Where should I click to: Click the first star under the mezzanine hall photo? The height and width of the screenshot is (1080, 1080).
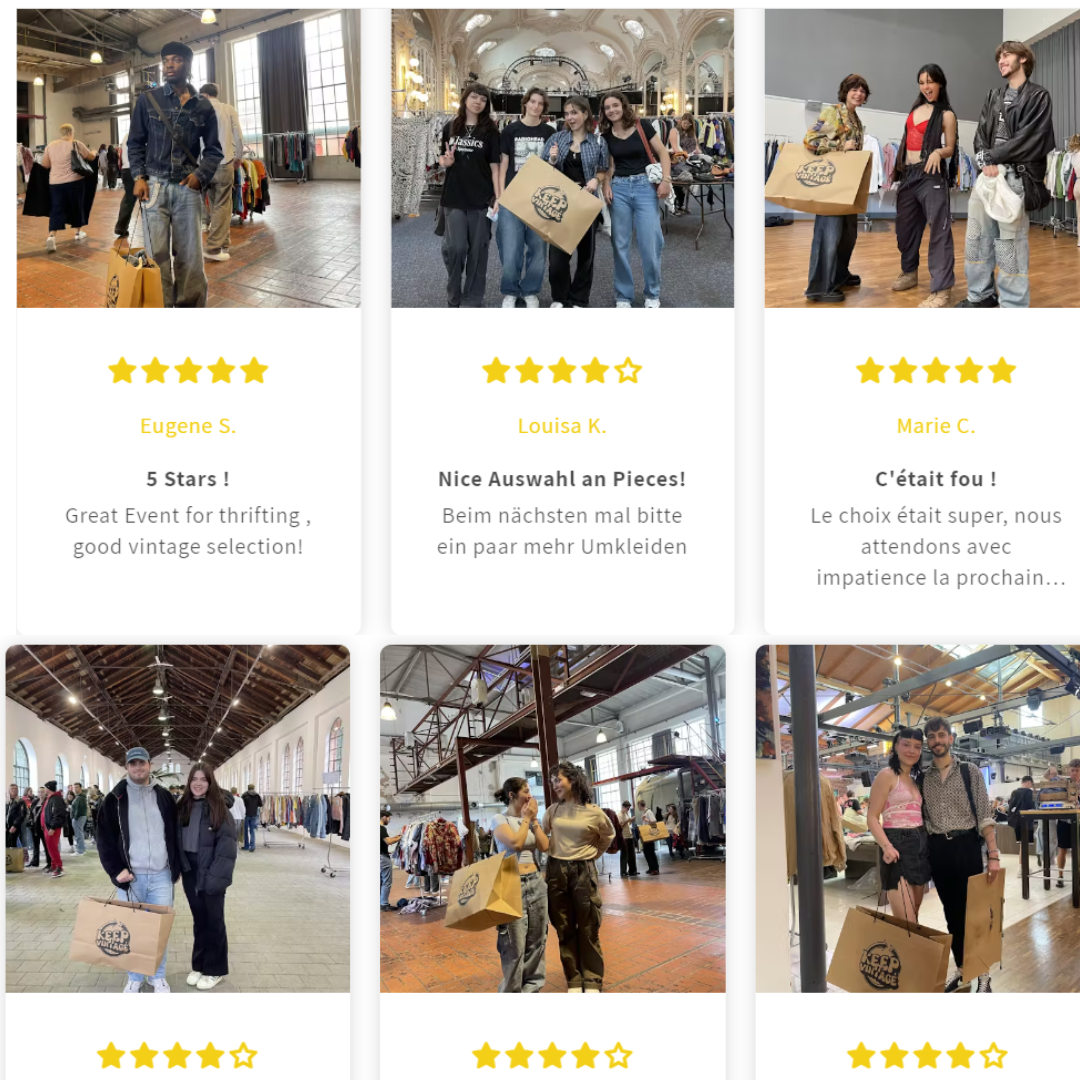[x=486, y=1055]
